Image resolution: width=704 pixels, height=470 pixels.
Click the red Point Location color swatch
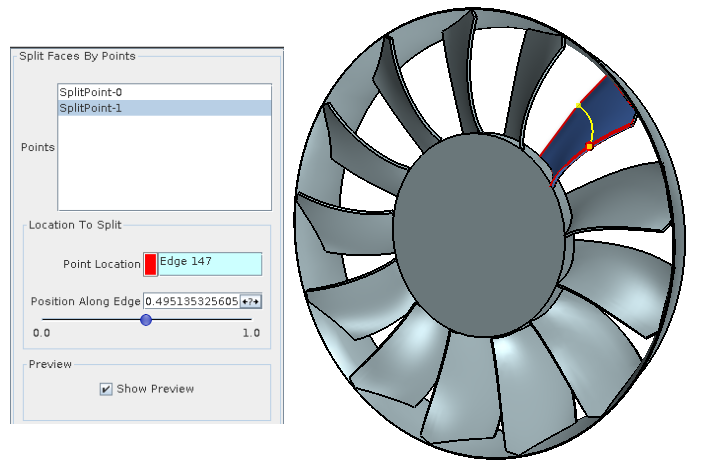tap(150, 264)
